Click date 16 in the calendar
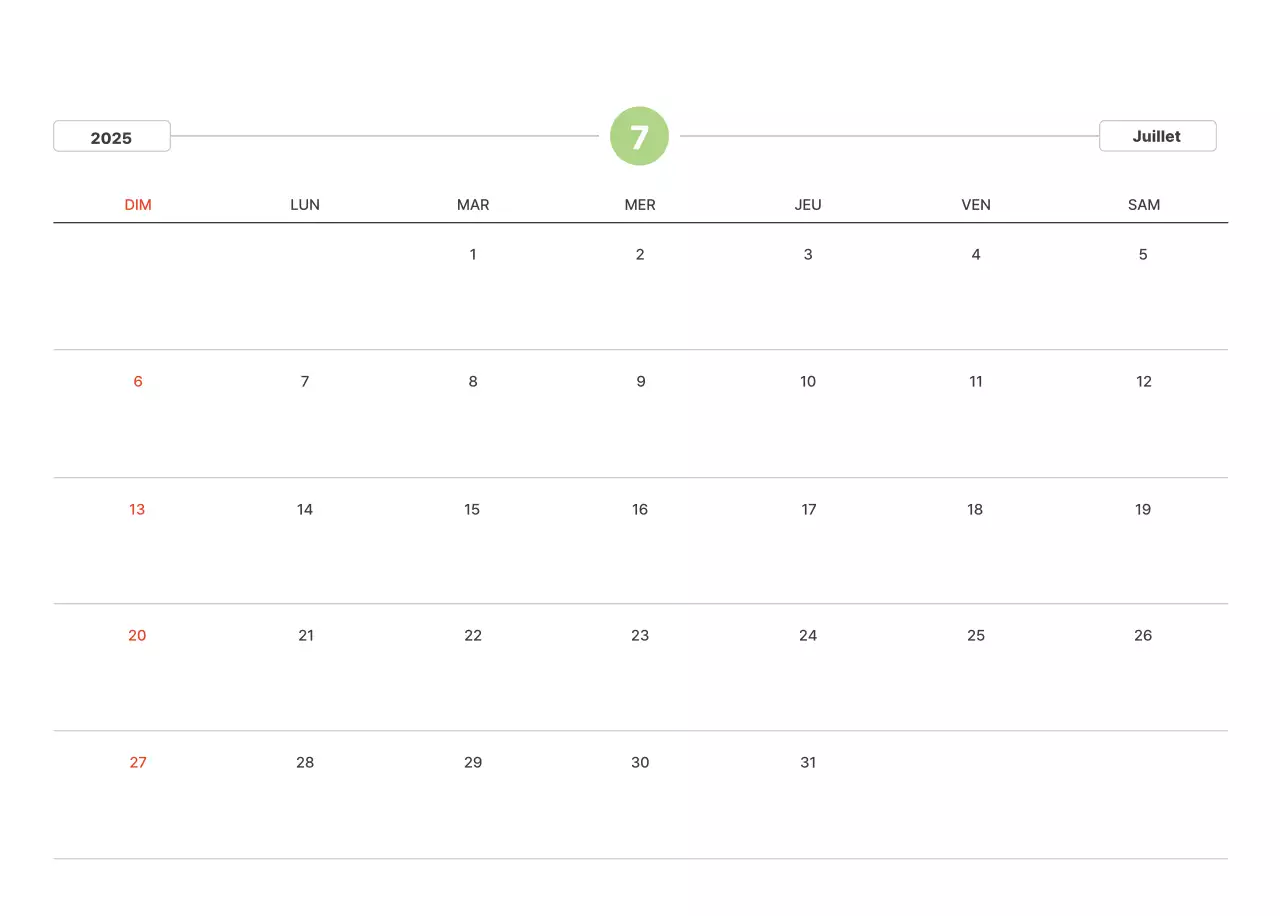This screenshot has height=916, width=1280. (640, 509)
